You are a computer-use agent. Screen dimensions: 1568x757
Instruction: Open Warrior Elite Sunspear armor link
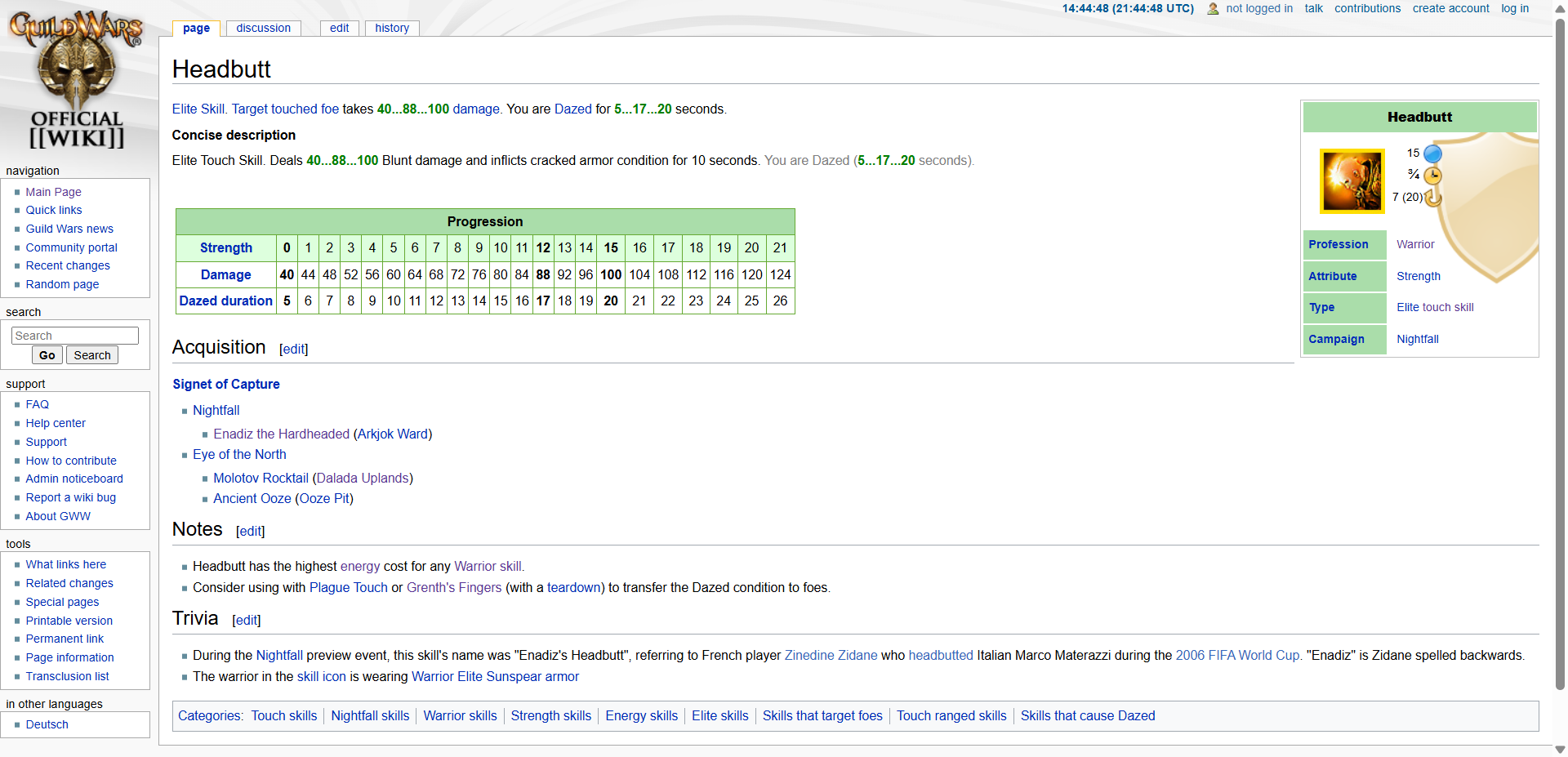495,676
